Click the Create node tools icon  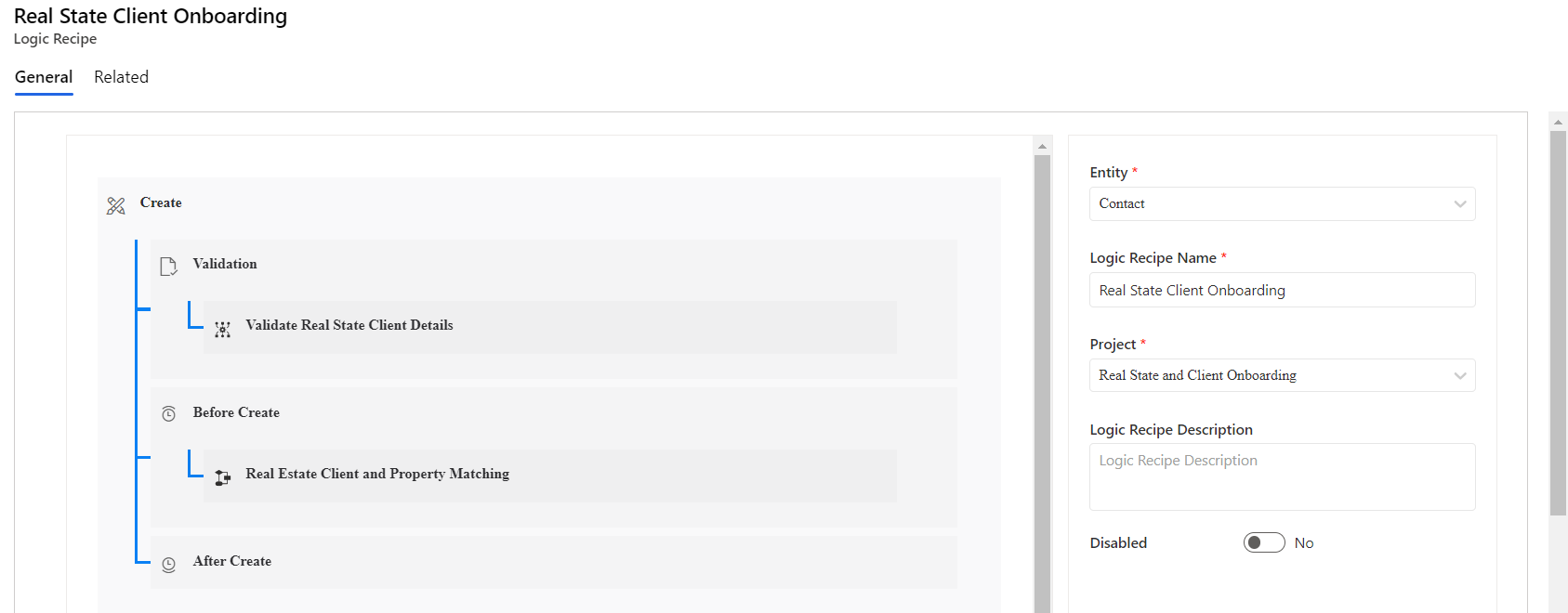coord(115,205)
